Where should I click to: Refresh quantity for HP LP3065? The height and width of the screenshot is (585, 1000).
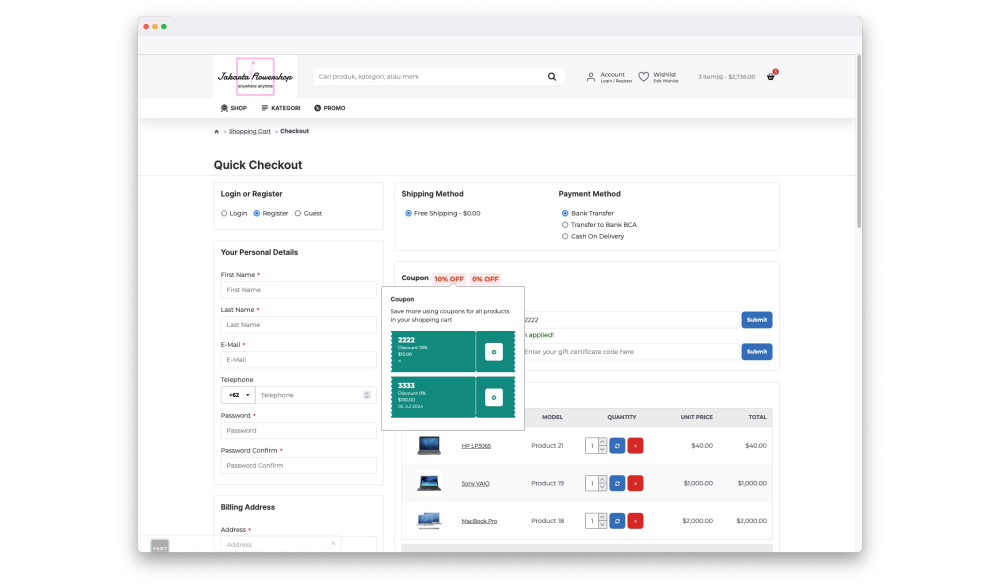(x=617, y=445)
